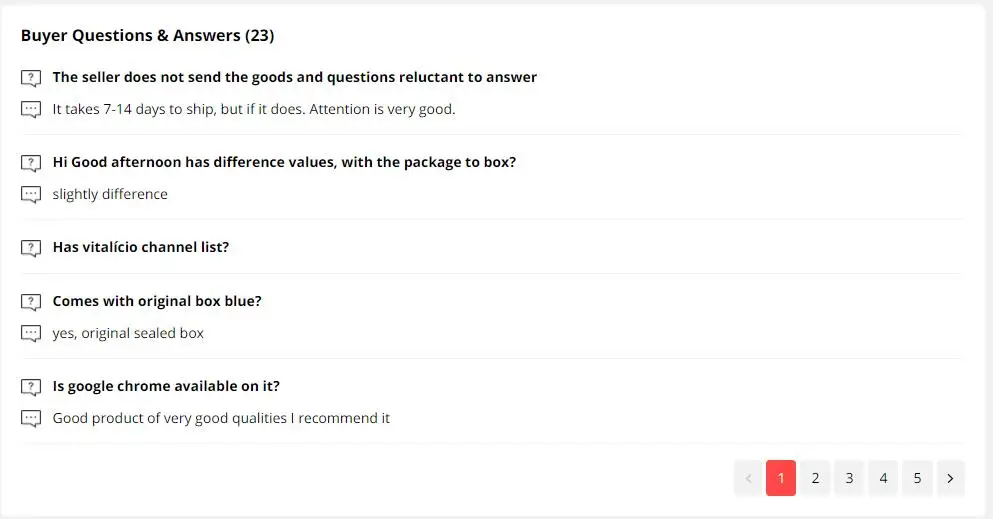Open 'Has vitalício channel list?' question
The height and width of the screenshot is (519, 993).
coord(141,247)
